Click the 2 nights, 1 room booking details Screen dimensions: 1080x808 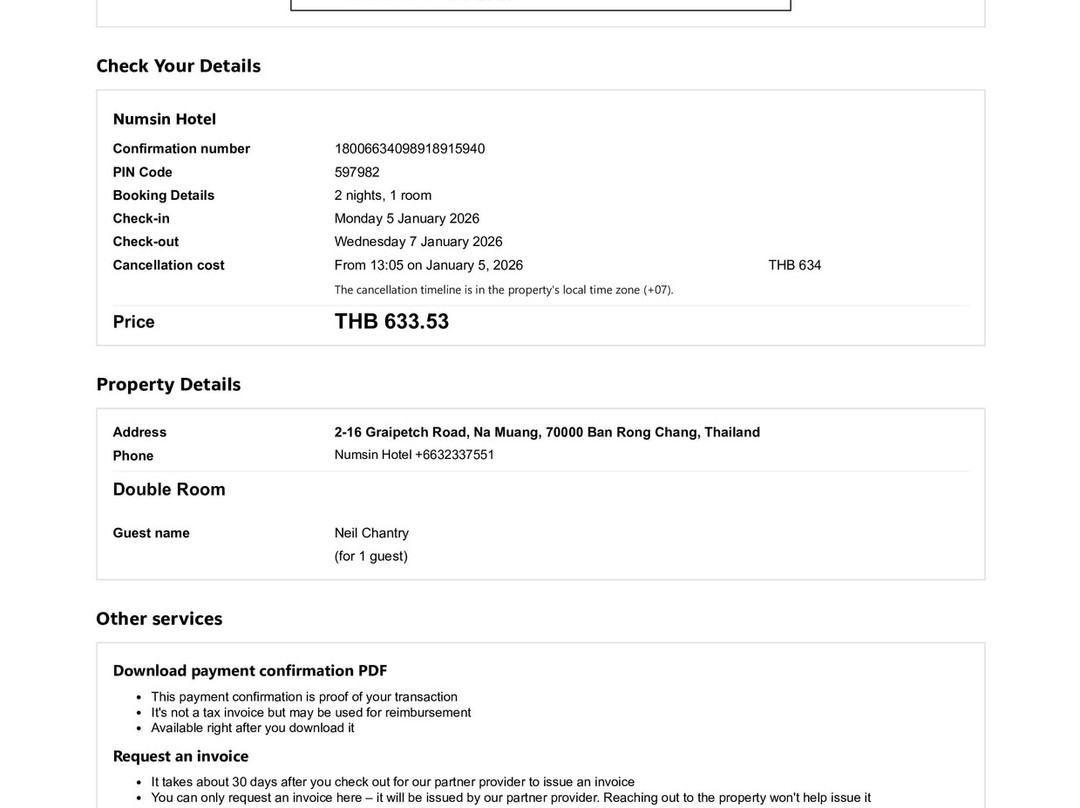click(383, 195)
